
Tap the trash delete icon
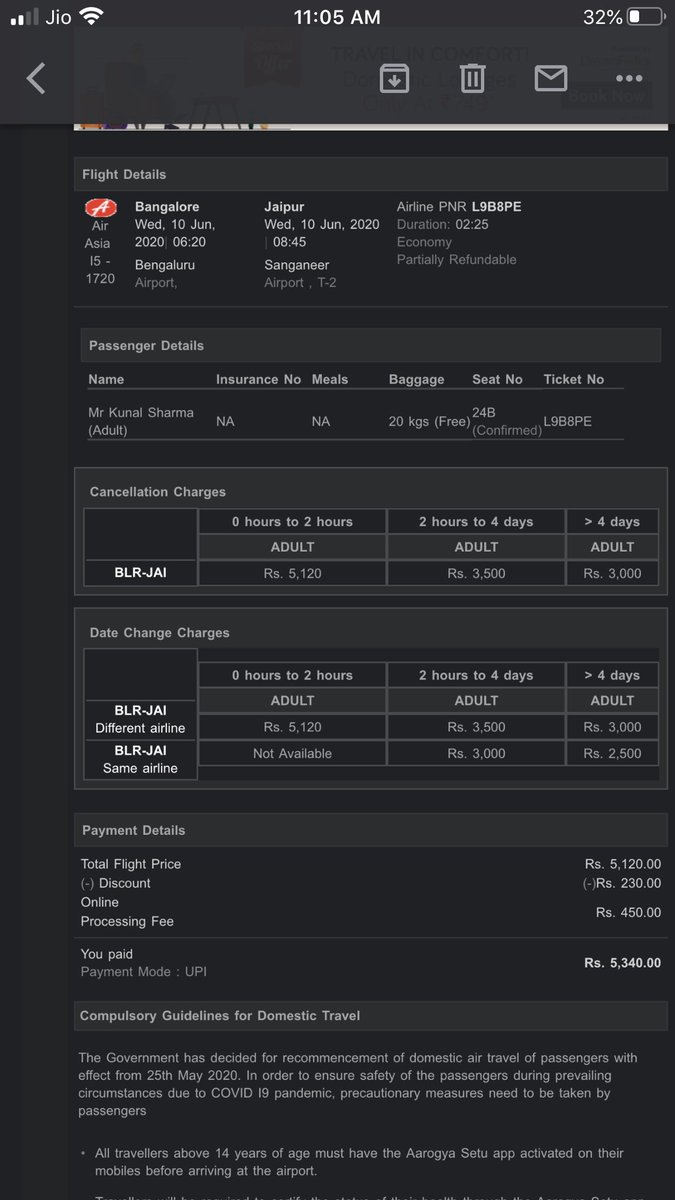pos(472,77)
